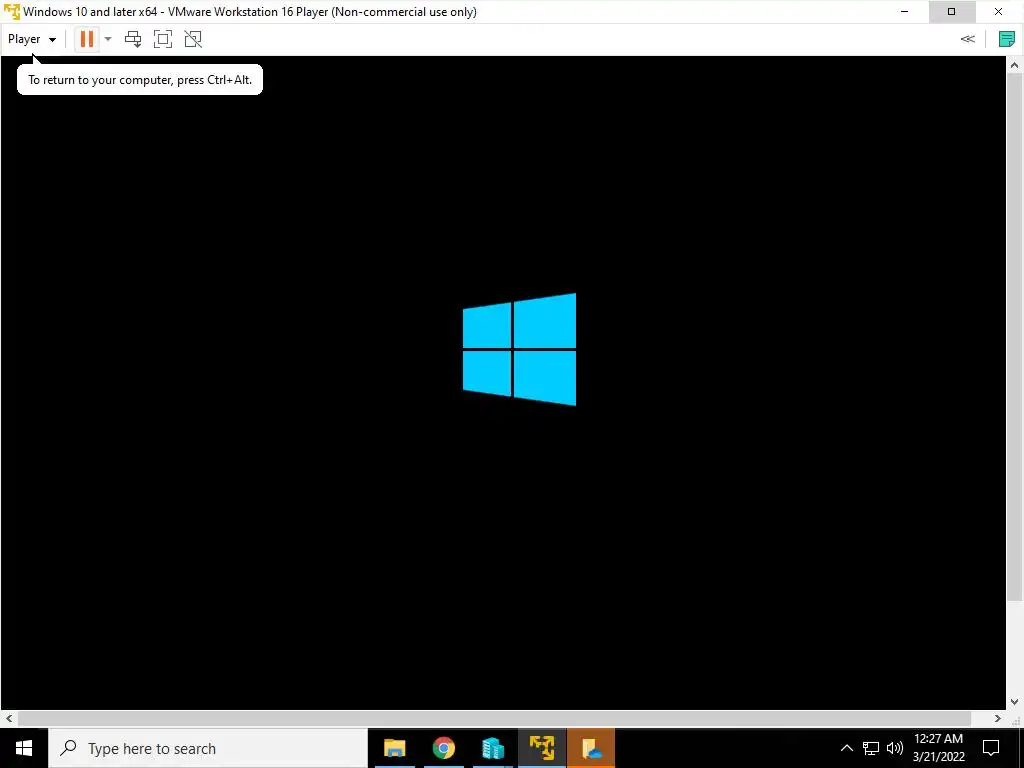Open network status tray icon
Viewport: 1024px width, 768px height.
click(871, 748)
